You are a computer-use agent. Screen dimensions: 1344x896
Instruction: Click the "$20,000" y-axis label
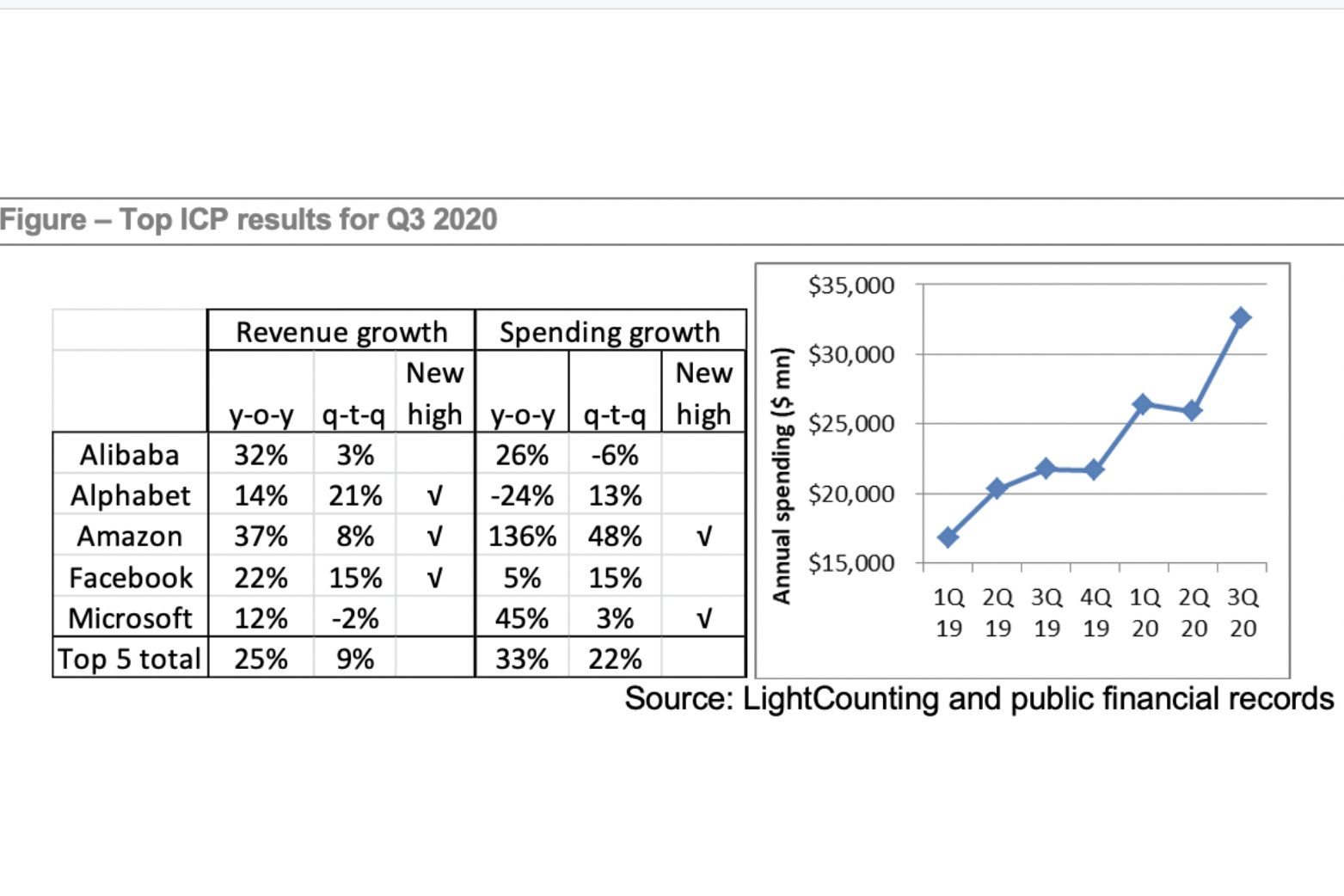click(x=851, y=494)
